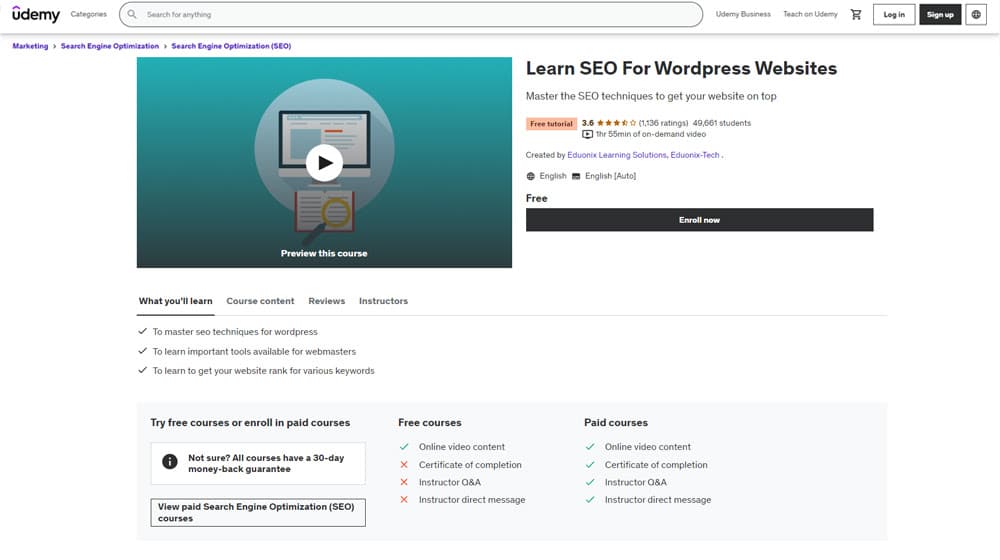Click the (1,136 ratings) text
This screenshot has width=1000, height=560.
tap(663, 123)
